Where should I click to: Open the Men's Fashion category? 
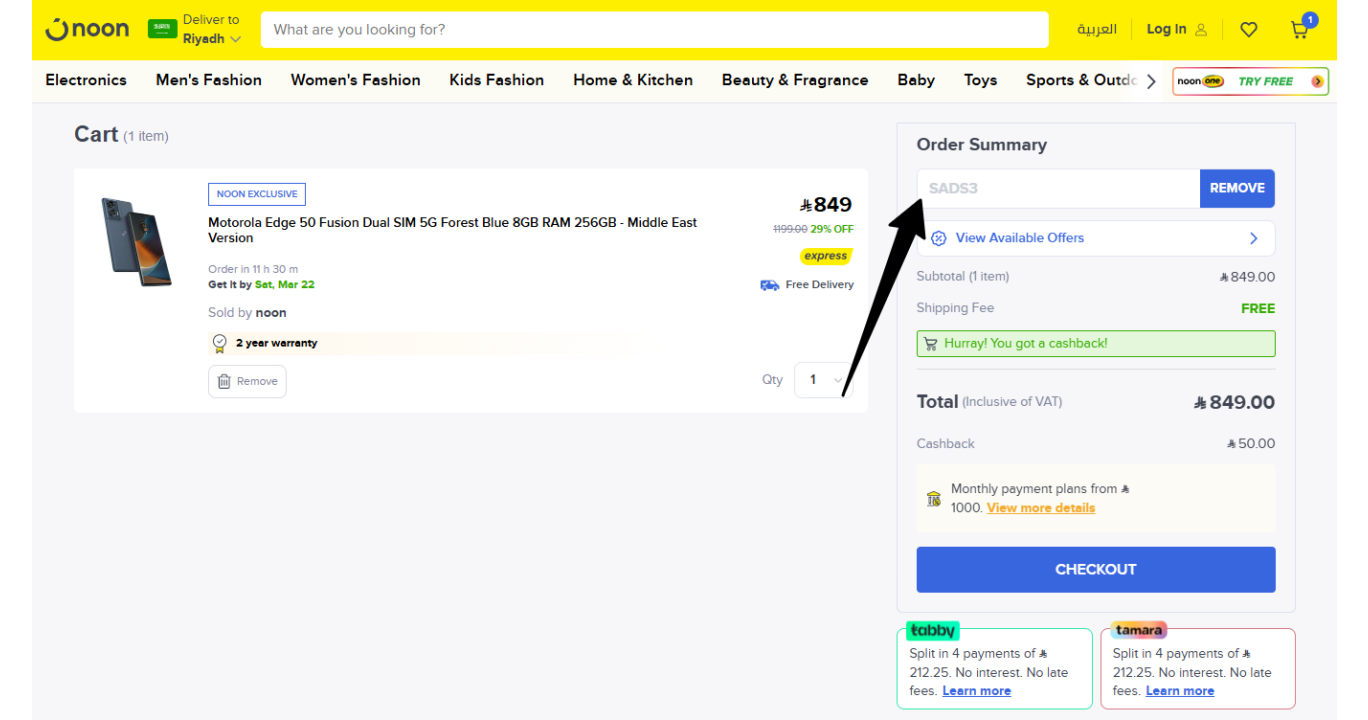pyautogui.click(x=209, y=80)
